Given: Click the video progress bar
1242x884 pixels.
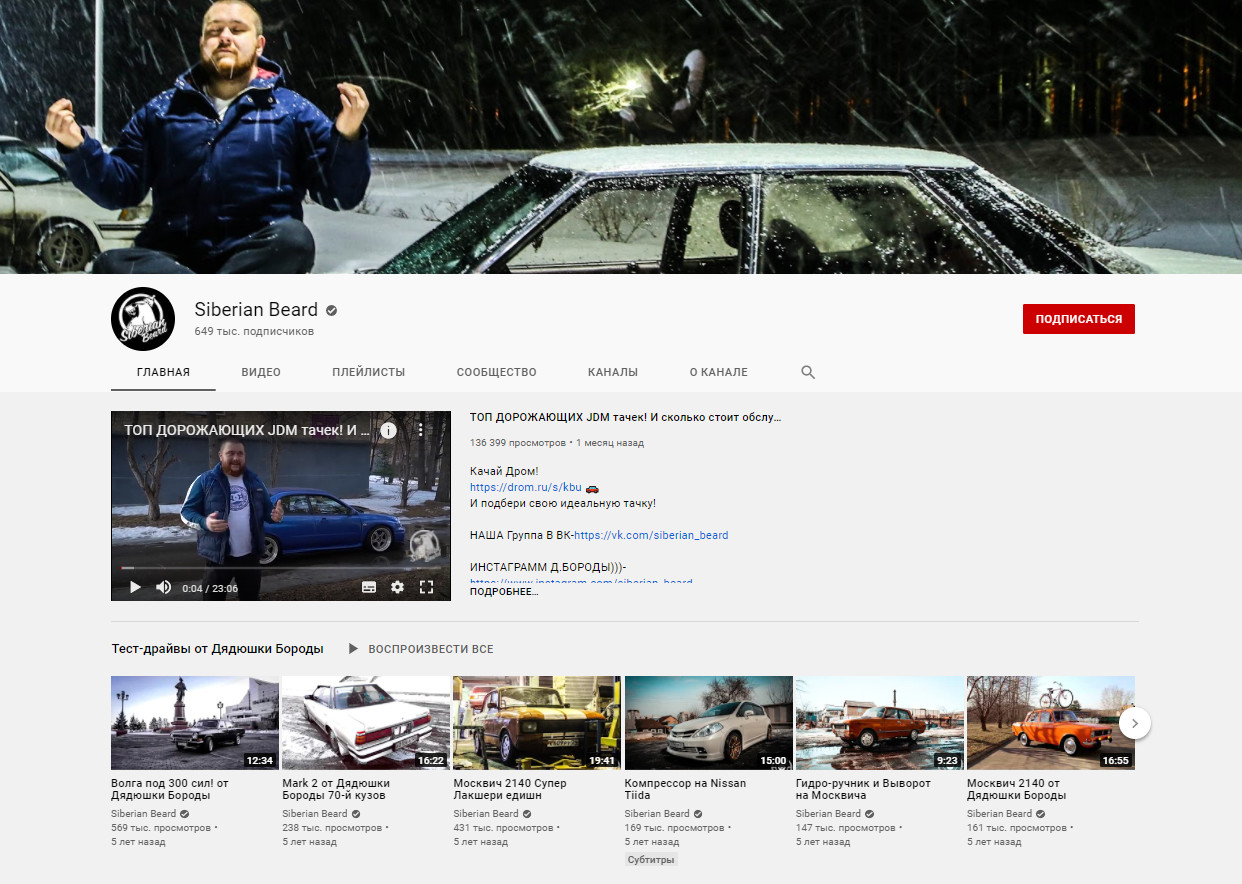Looking at the screenshot, I should click(280, 570).
